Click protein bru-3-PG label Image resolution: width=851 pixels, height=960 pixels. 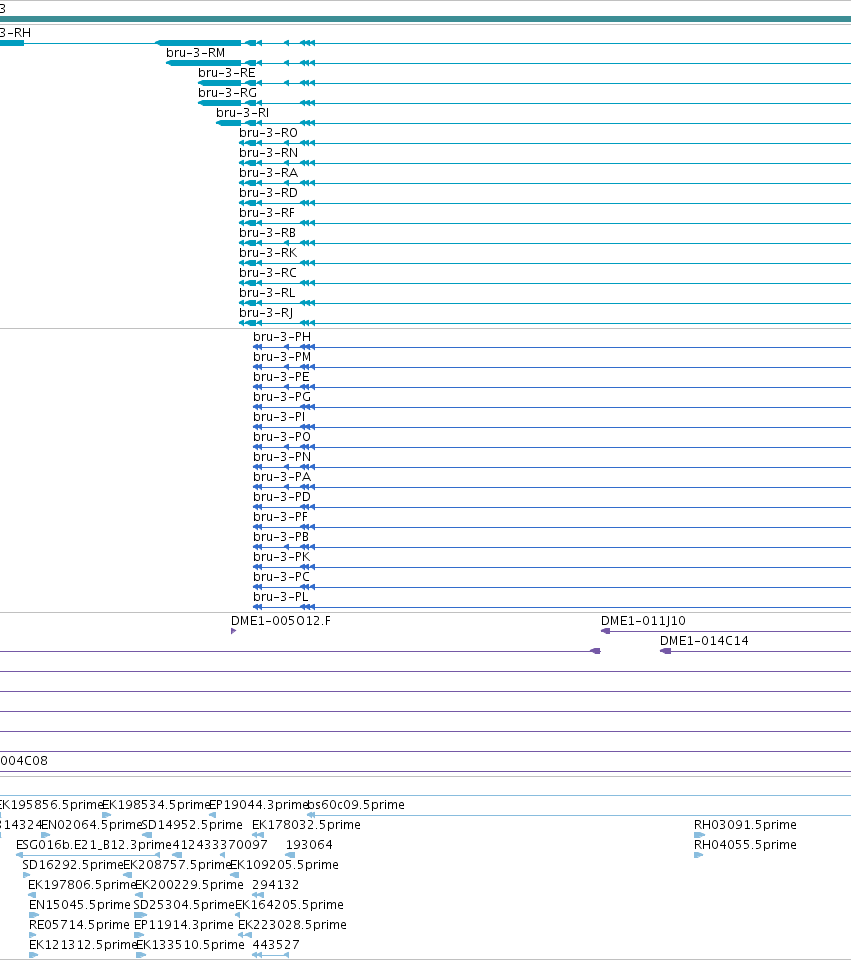pos(282,397)
